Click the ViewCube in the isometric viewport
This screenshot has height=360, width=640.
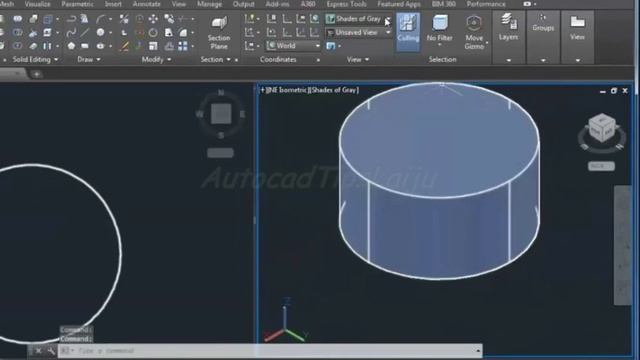coord(602,129)
